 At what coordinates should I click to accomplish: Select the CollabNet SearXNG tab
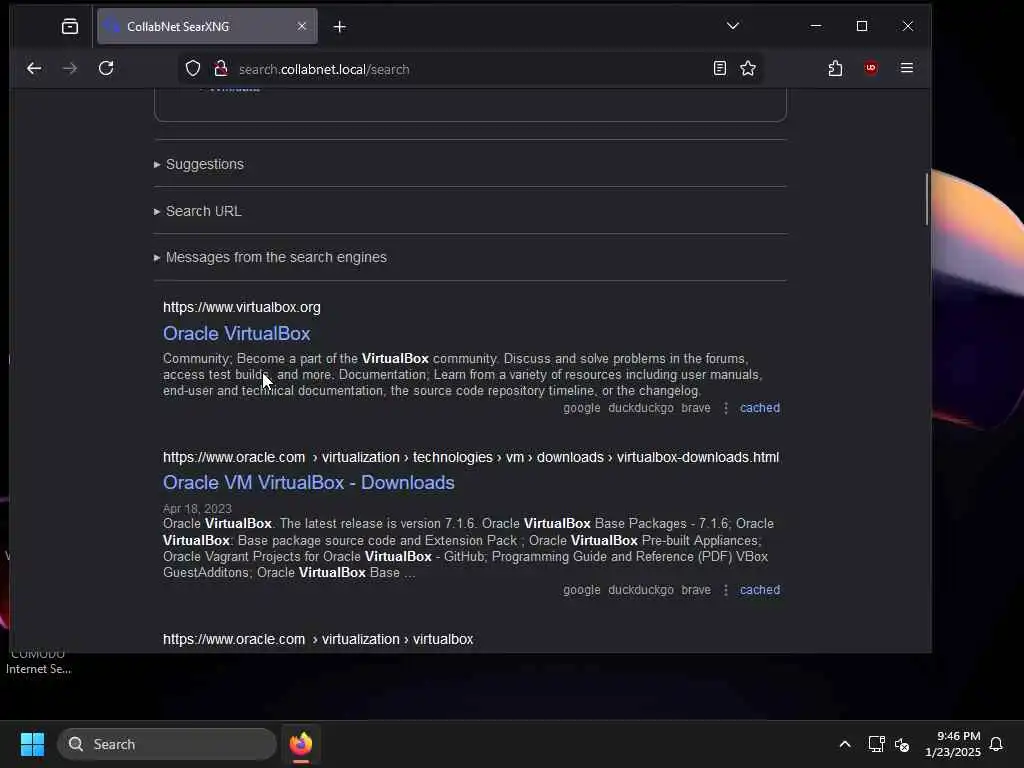tap(207, 26)
